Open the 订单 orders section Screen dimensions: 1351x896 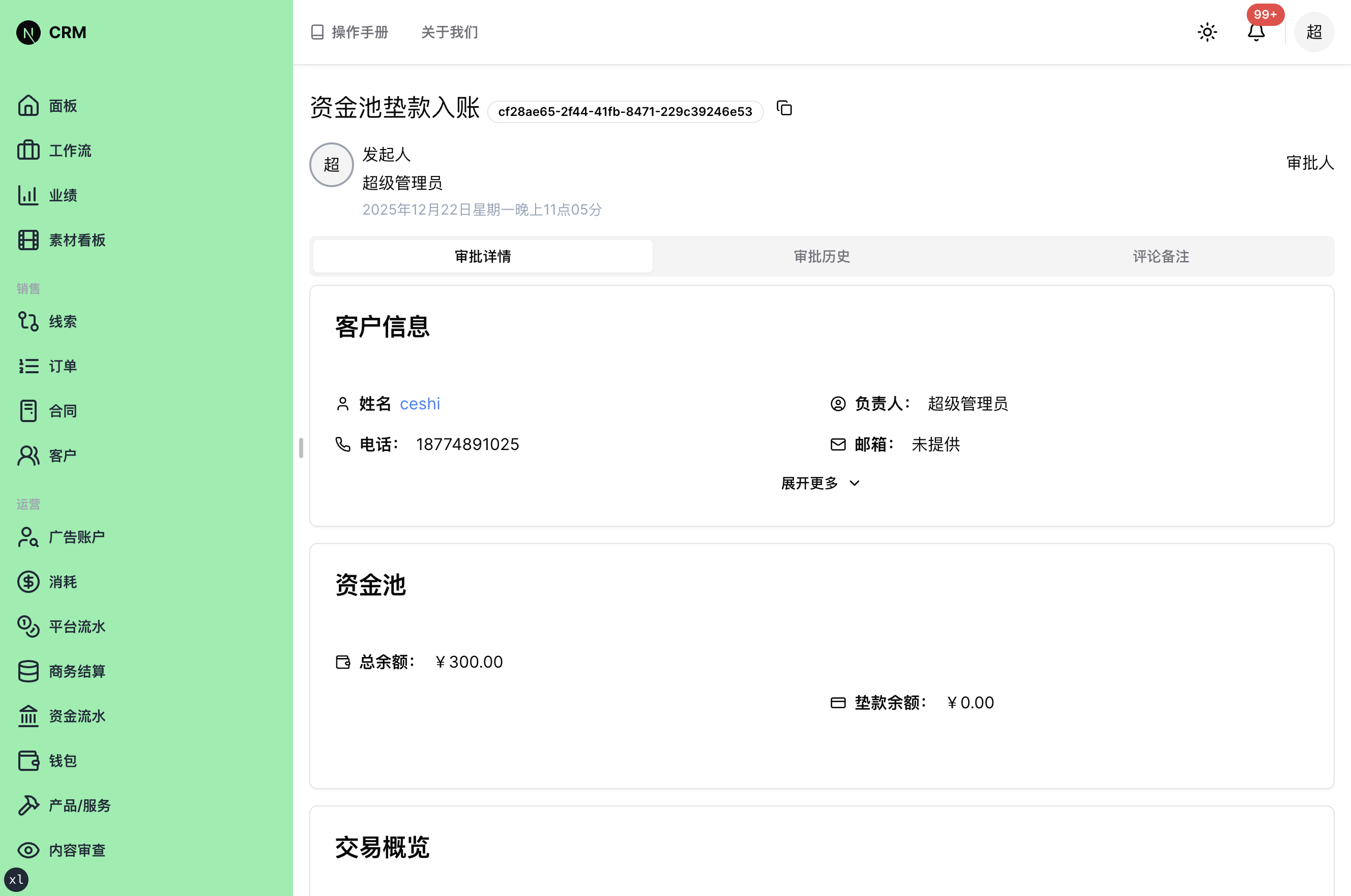click(62, 366)
